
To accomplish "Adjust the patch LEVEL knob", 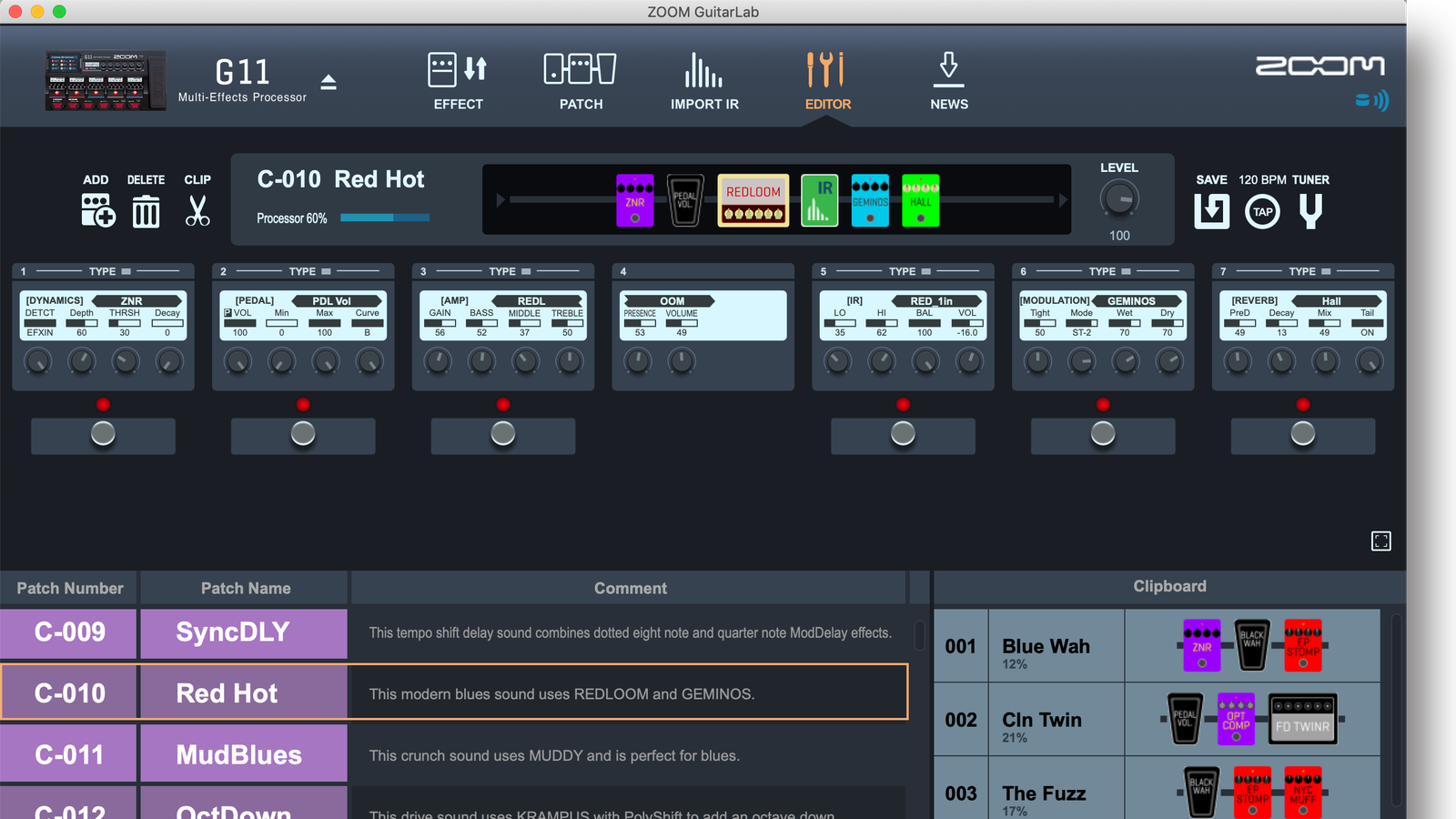I will pos(1119,199).
